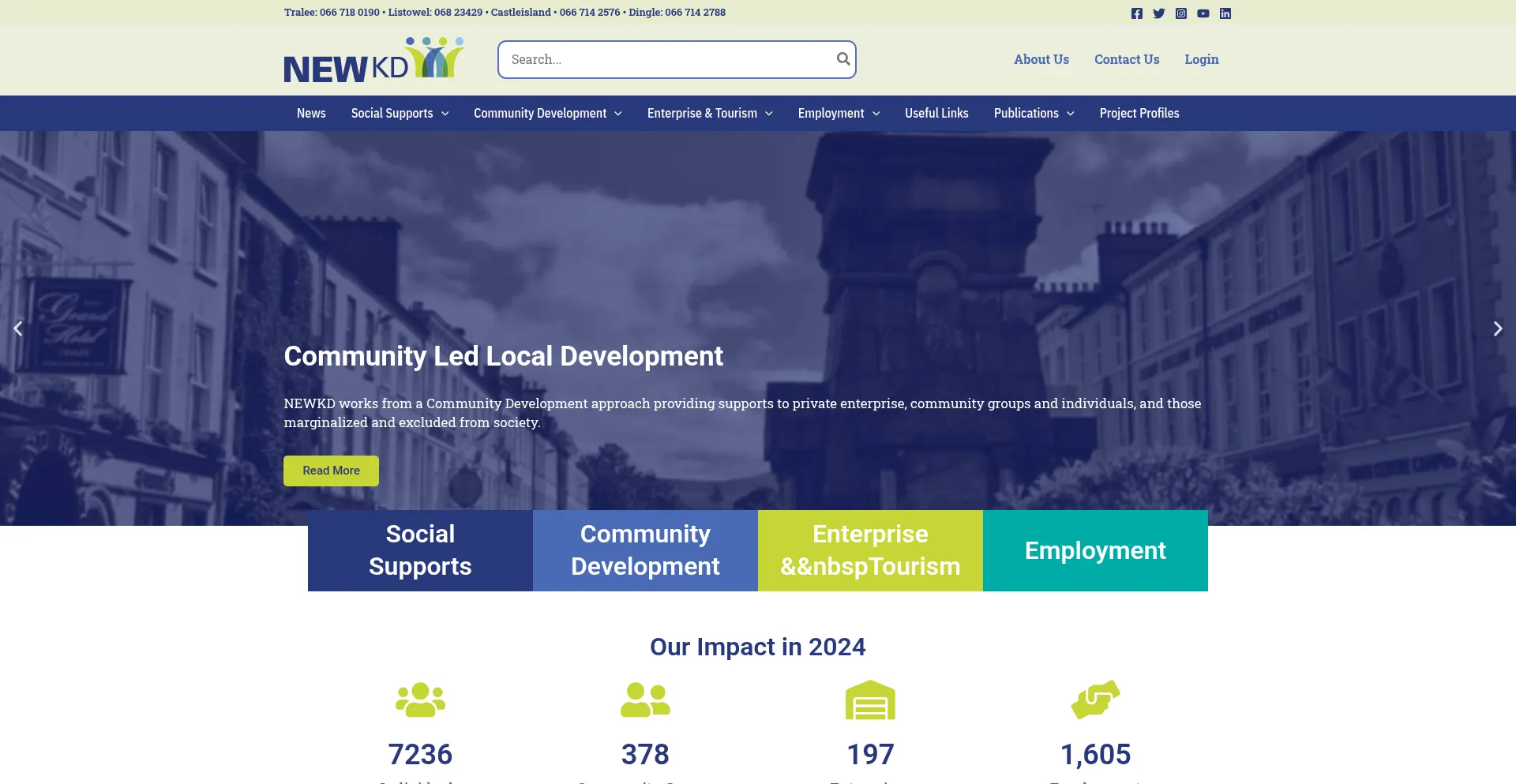Open the Contact Us link
The width and height of the screenshot is (1516, 784).
1126,60
